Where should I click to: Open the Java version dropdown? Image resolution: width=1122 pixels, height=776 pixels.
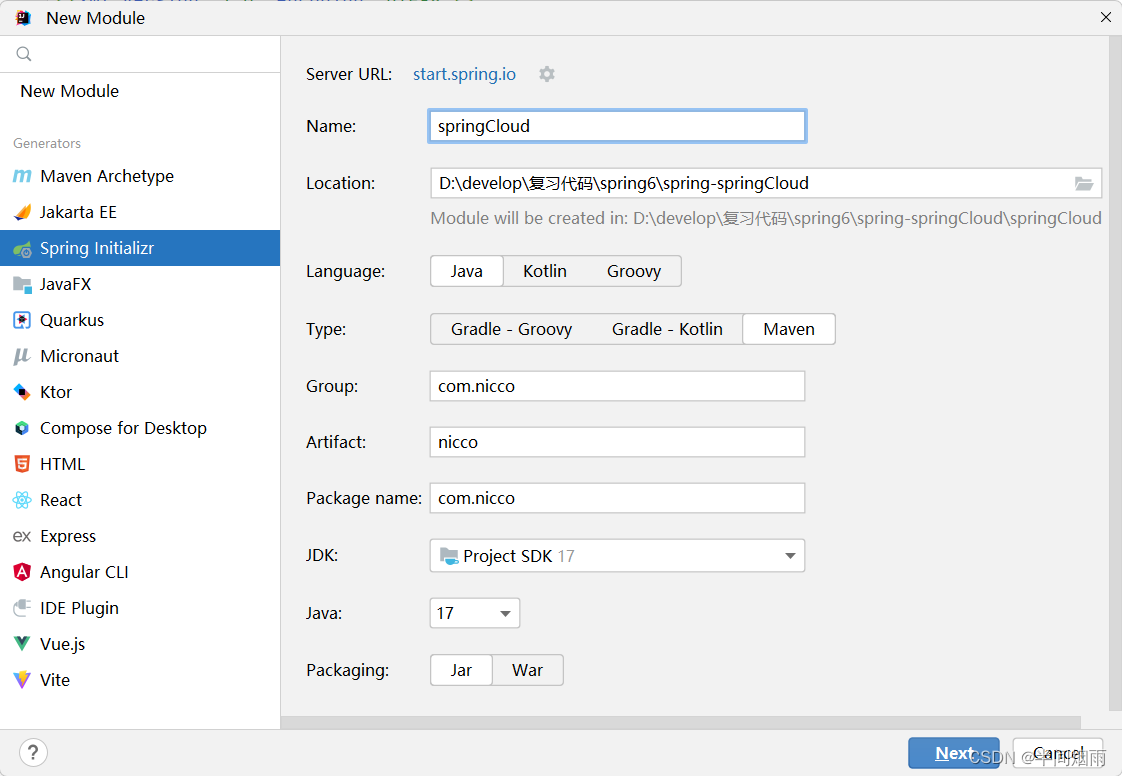[505, 613]
